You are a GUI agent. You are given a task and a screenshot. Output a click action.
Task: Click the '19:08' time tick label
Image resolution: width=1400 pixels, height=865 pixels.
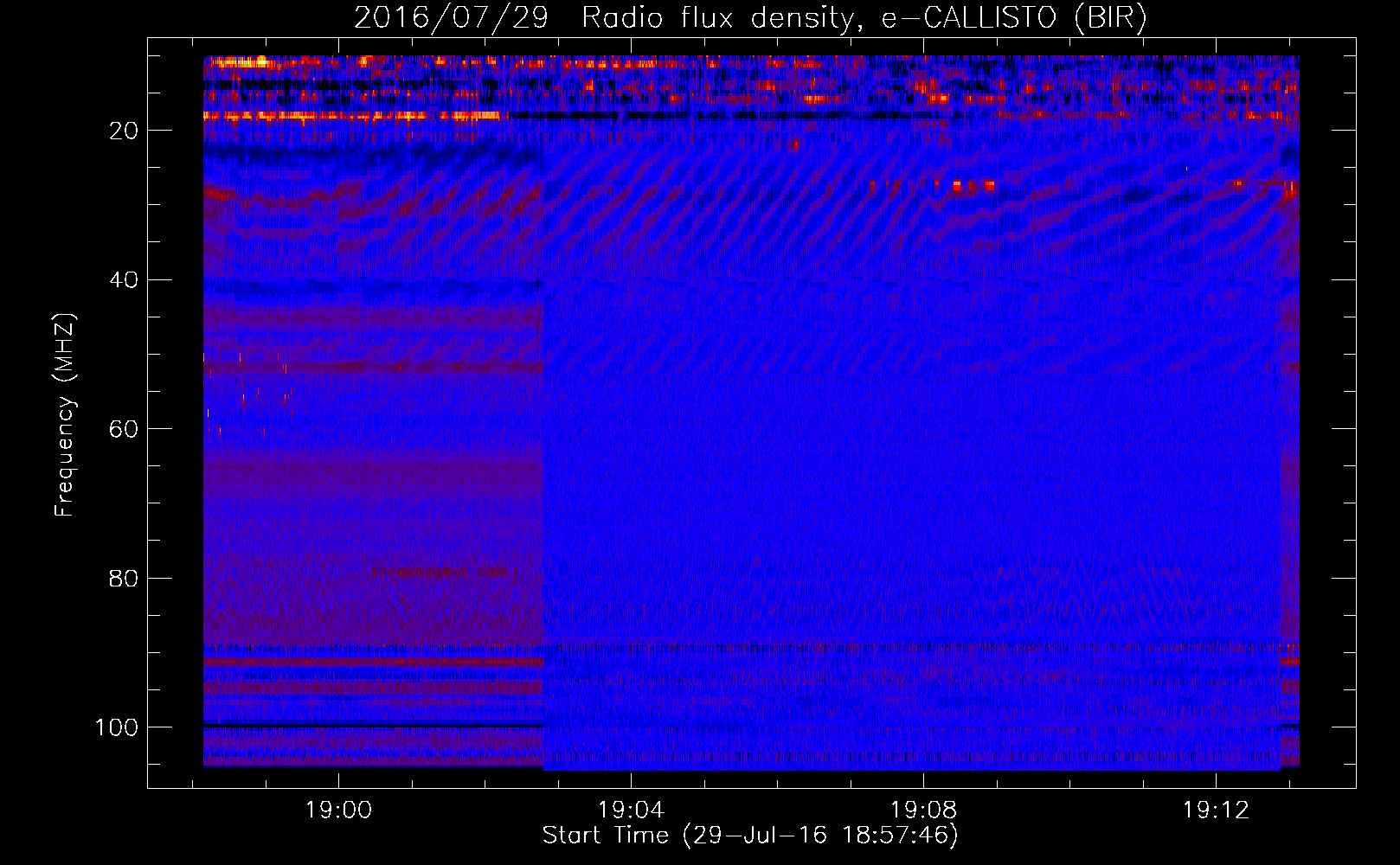tap(923, 811)
